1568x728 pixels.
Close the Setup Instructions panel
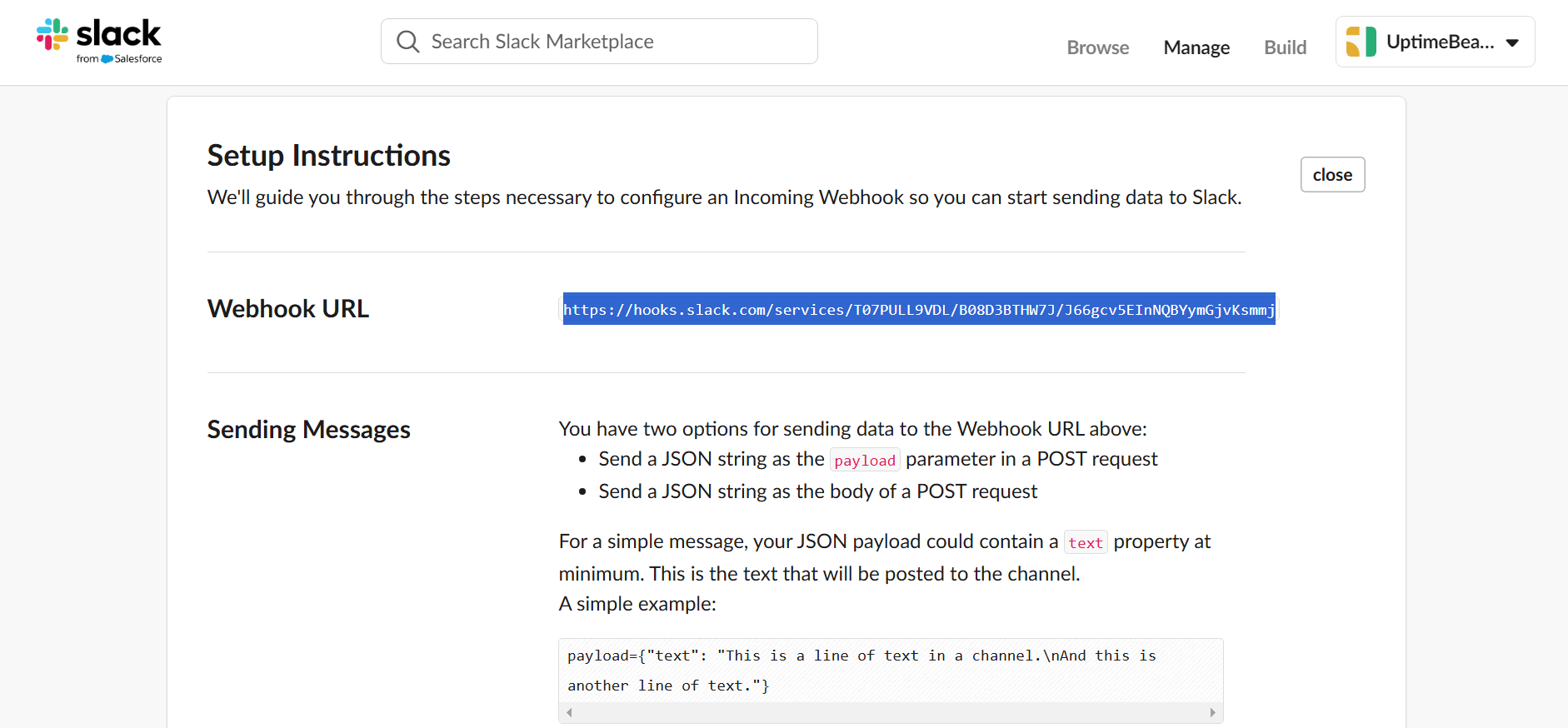point(1332,174)
